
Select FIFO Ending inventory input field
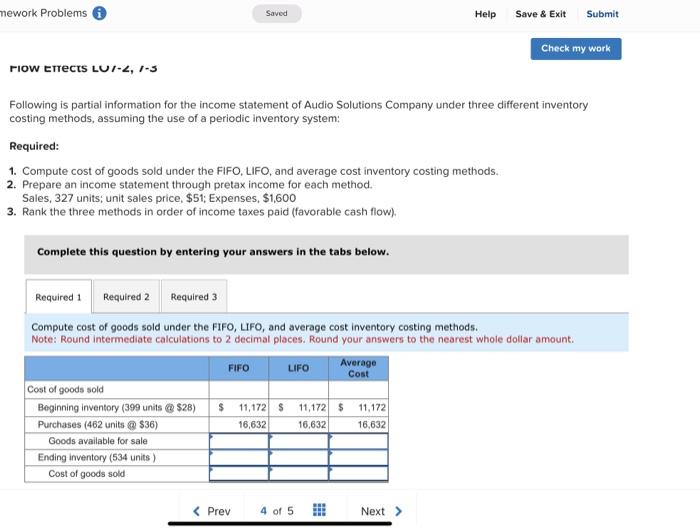(239, 457)
